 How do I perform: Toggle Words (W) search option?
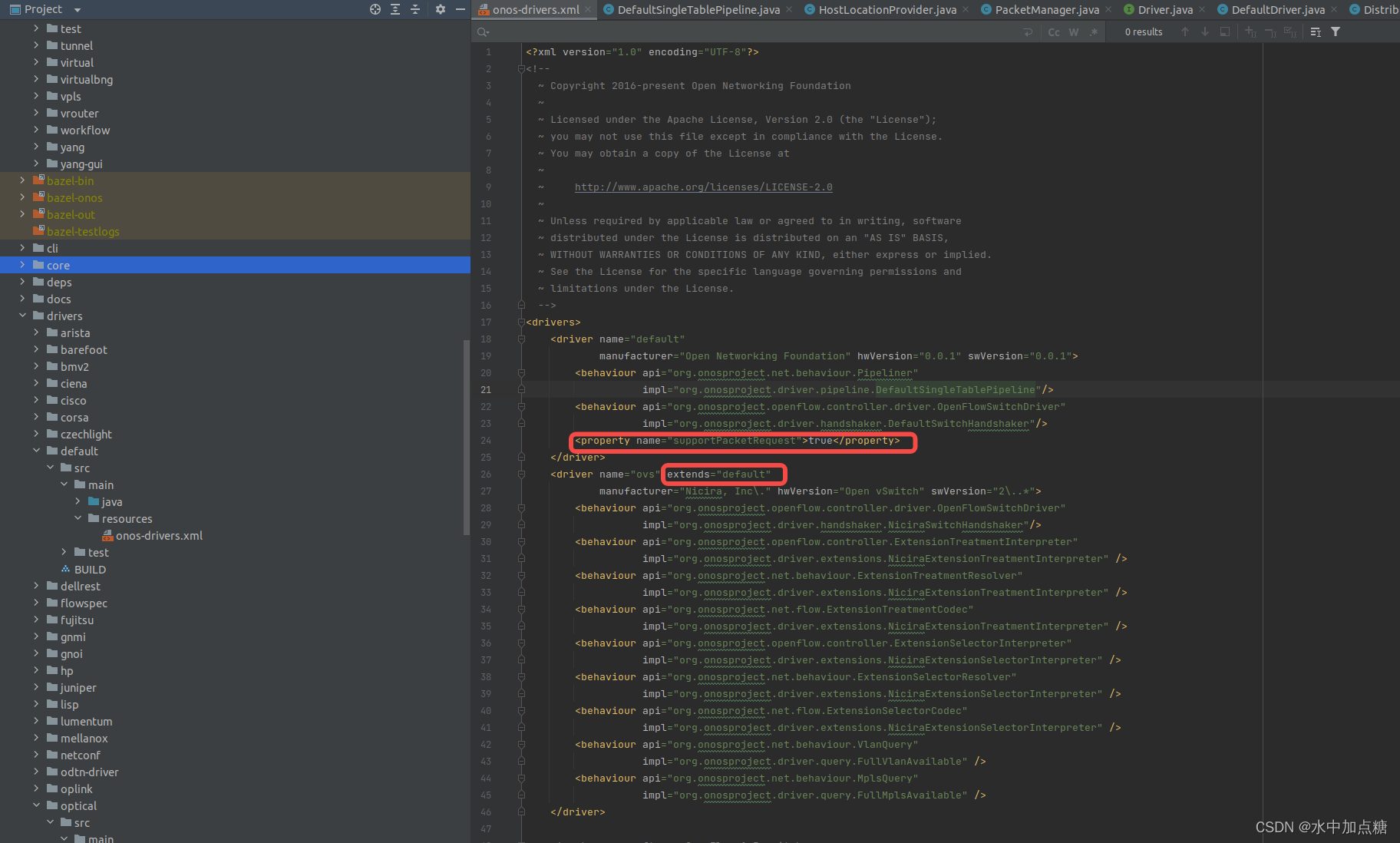point(1074,32)
